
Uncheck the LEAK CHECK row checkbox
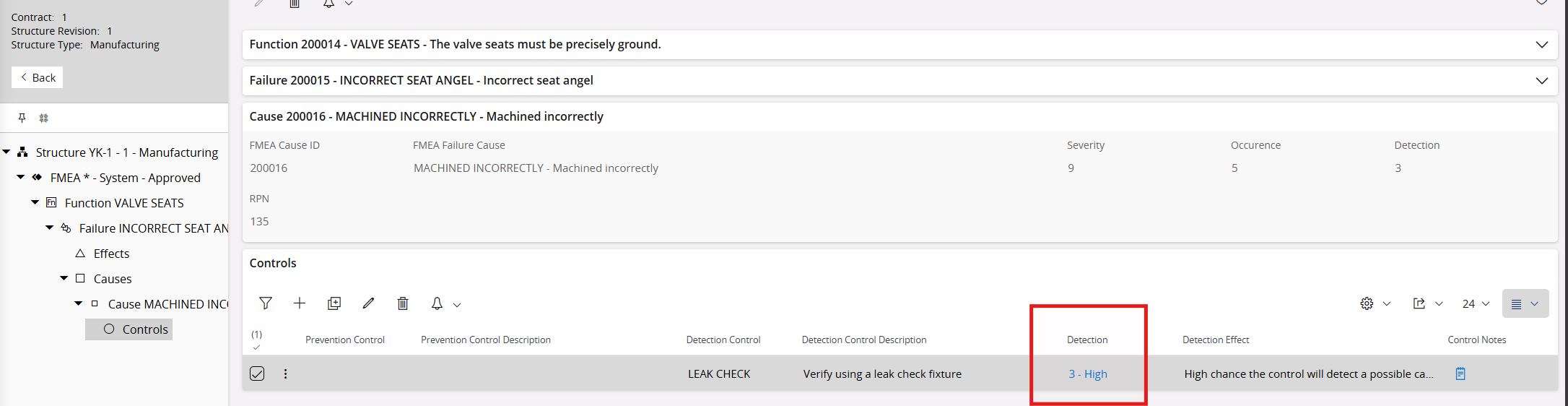257,373
